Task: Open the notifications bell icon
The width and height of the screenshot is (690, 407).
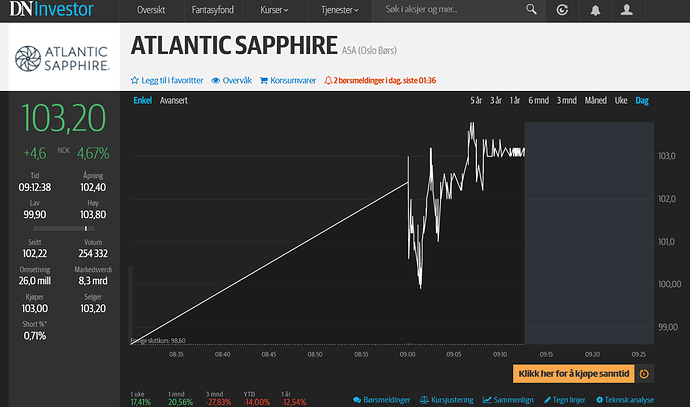Action: click(x=596, y=11)
